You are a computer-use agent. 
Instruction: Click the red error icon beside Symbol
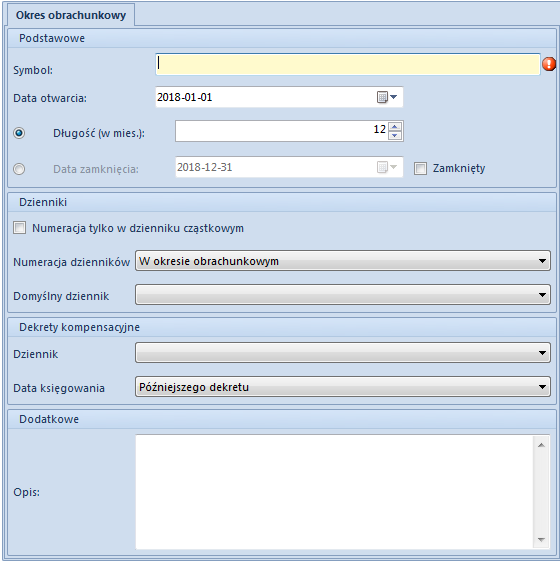549,64
